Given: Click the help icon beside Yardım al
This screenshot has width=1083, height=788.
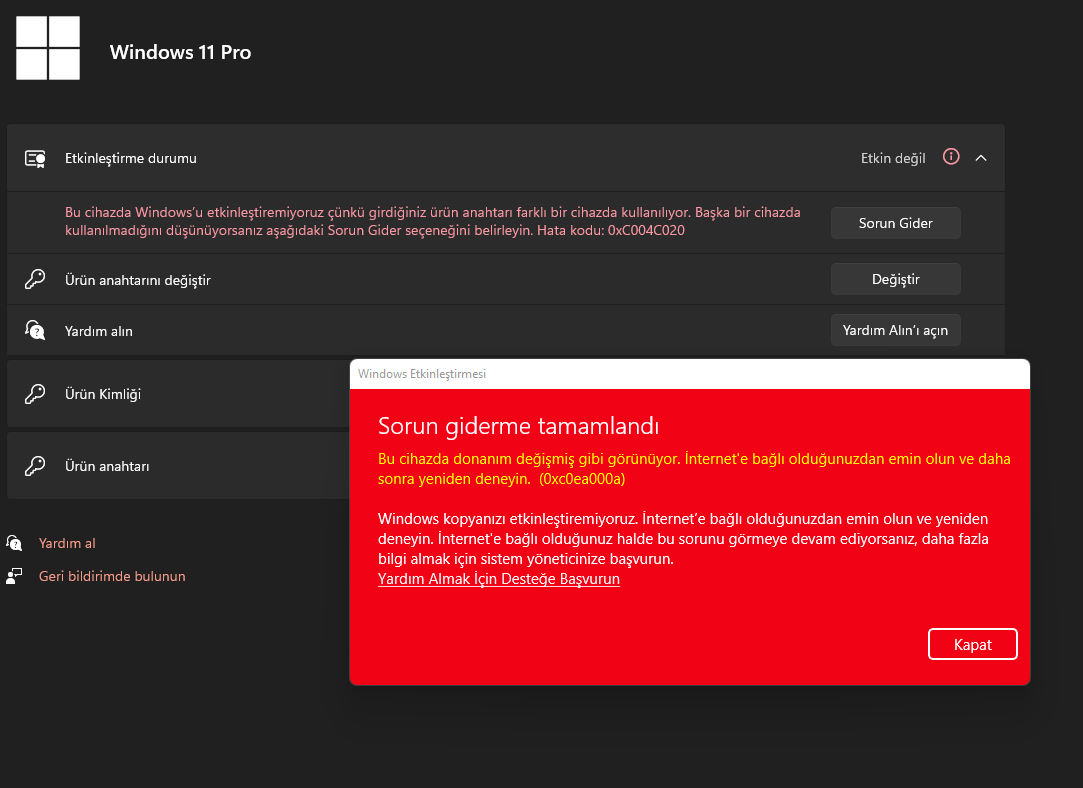Looking at the screenshot, I should pyautogui.click(x=15, y=543).
